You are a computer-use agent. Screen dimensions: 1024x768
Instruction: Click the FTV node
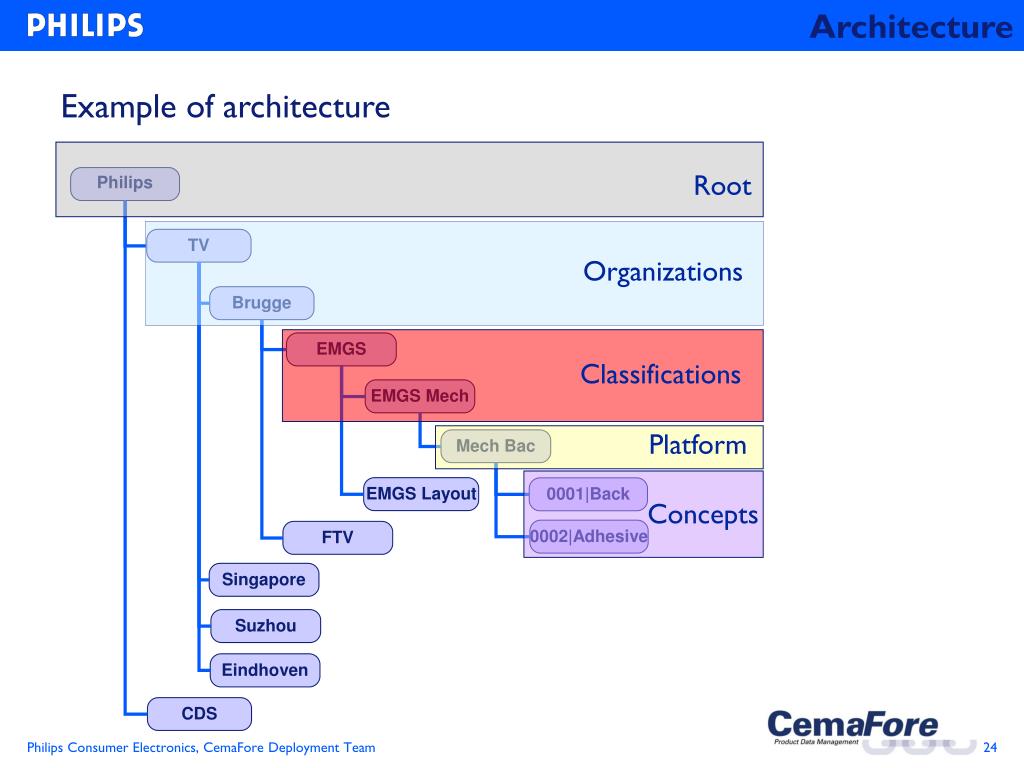click(x=338, y=538)
